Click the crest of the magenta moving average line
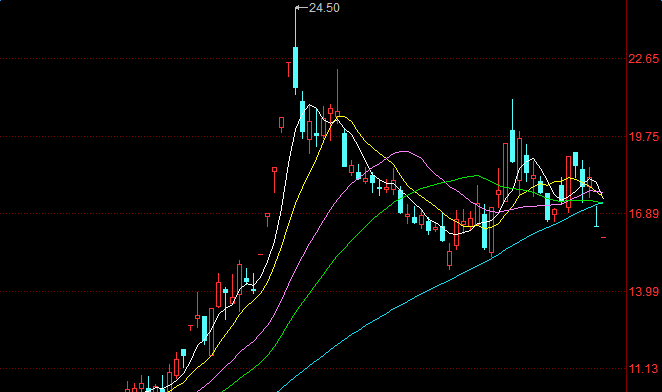This screenshot has width=662, height=392. click(x=404, y=151)
